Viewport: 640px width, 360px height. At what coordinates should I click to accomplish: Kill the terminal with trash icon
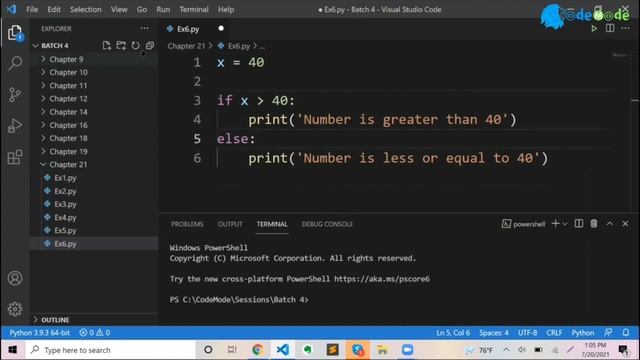(x=594, y=224)
